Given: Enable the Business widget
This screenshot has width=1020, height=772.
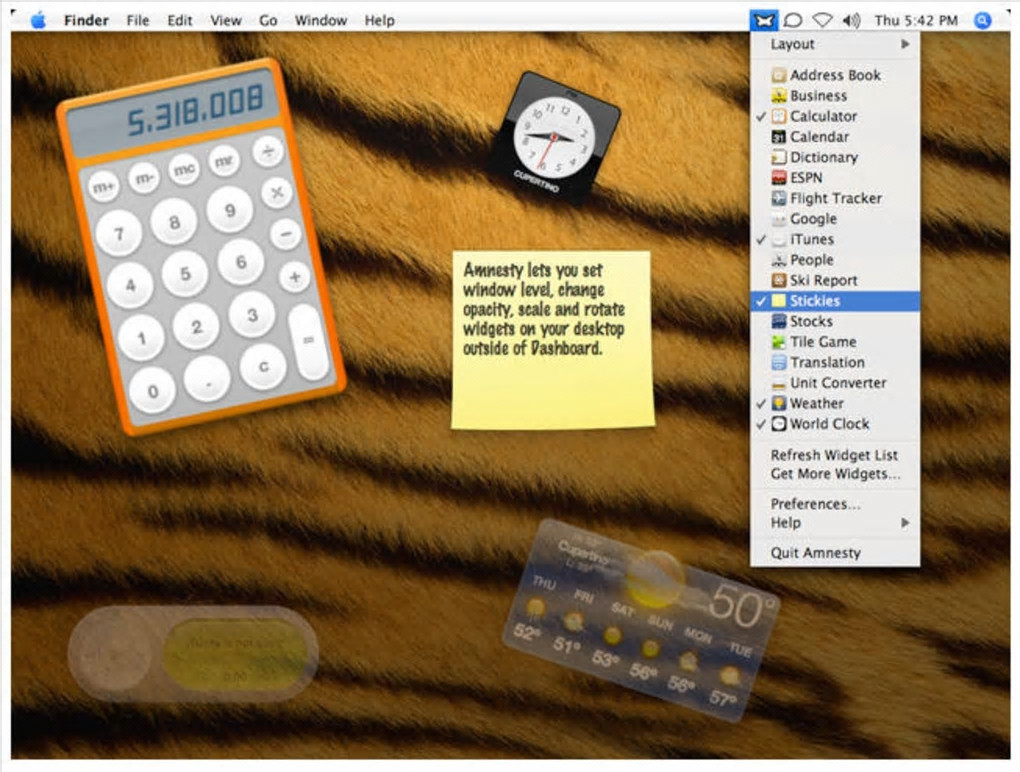Looking at the screenshot, I should tap(835, 96).
